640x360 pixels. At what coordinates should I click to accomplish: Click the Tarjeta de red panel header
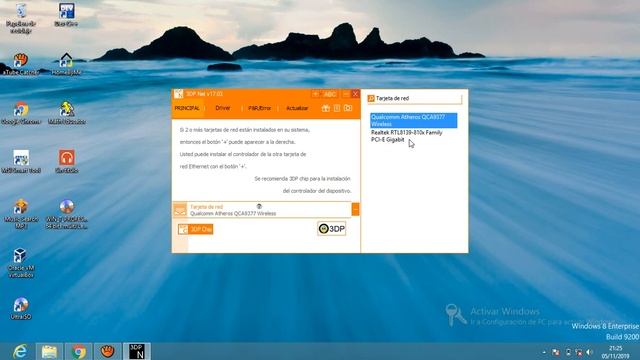(x=414, y=98)
